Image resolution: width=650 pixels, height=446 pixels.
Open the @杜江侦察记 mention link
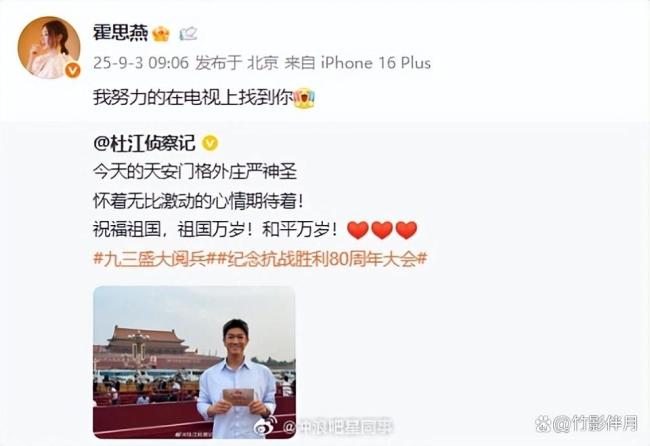[x=144, y=143]
